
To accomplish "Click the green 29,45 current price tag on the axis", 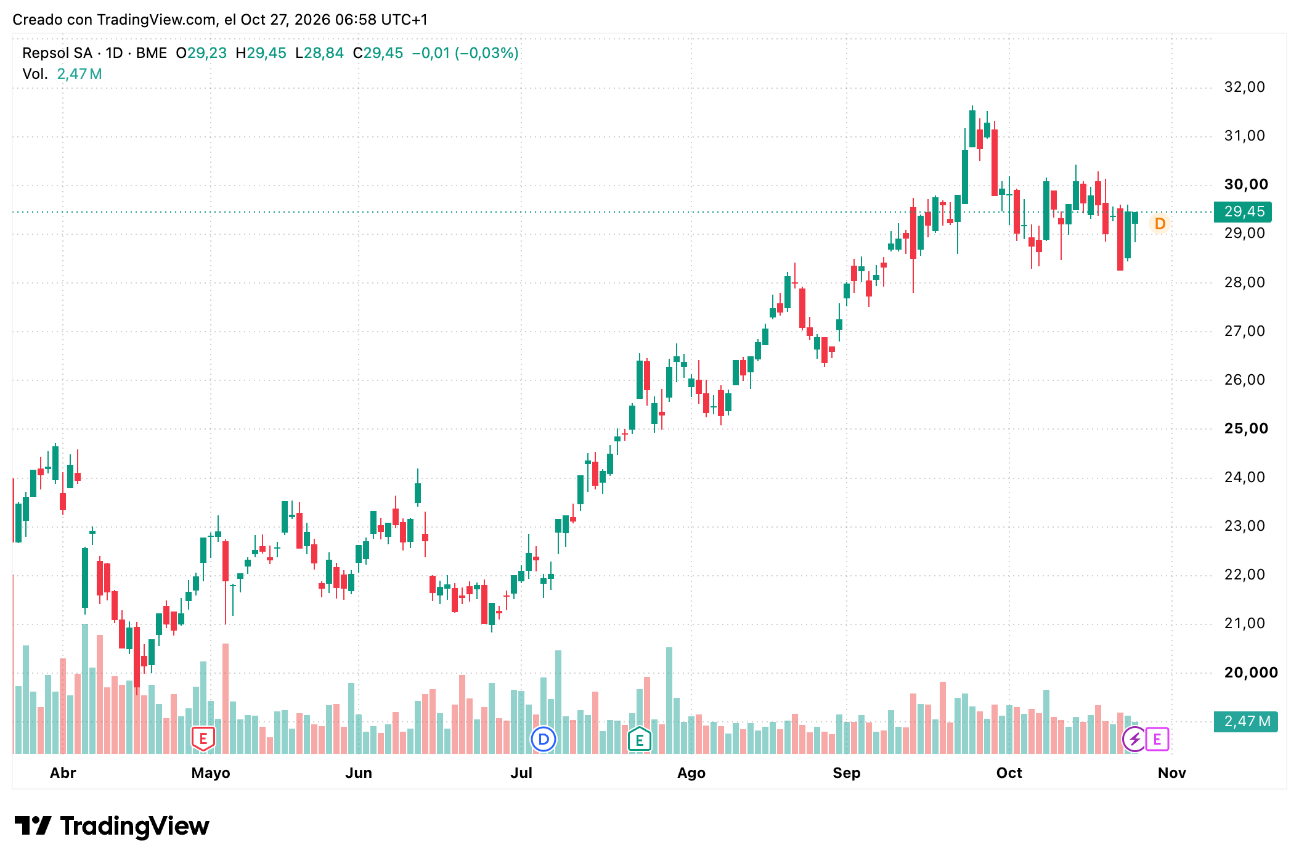I will (x=1245, y=212).
